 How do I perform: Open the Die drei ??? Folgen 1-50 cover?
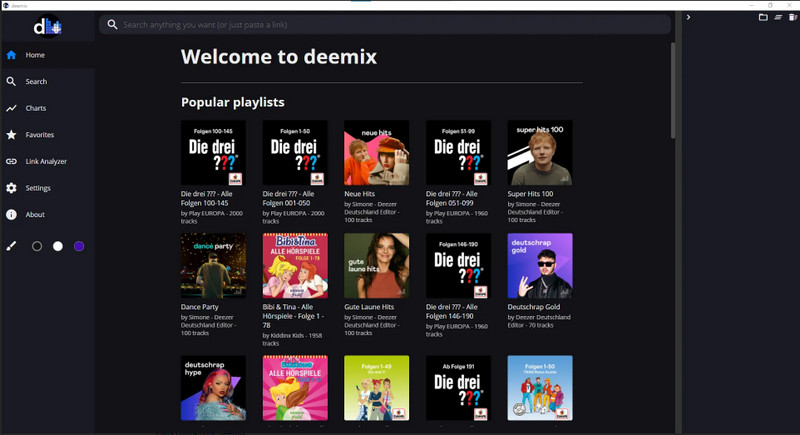[x=295, y=152]
